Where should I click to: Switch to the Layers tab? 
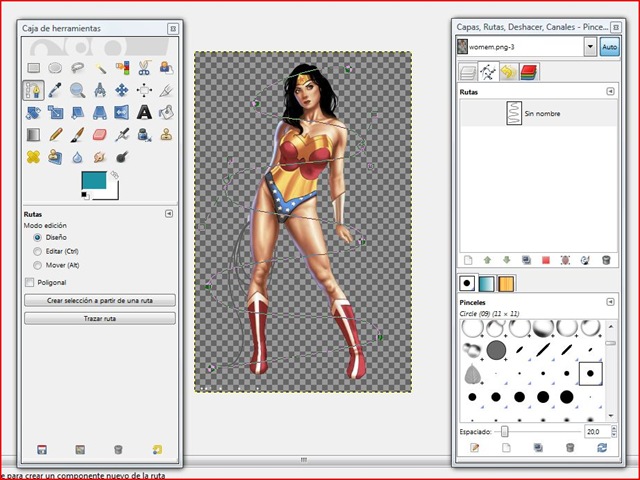[x=466, y=71]
